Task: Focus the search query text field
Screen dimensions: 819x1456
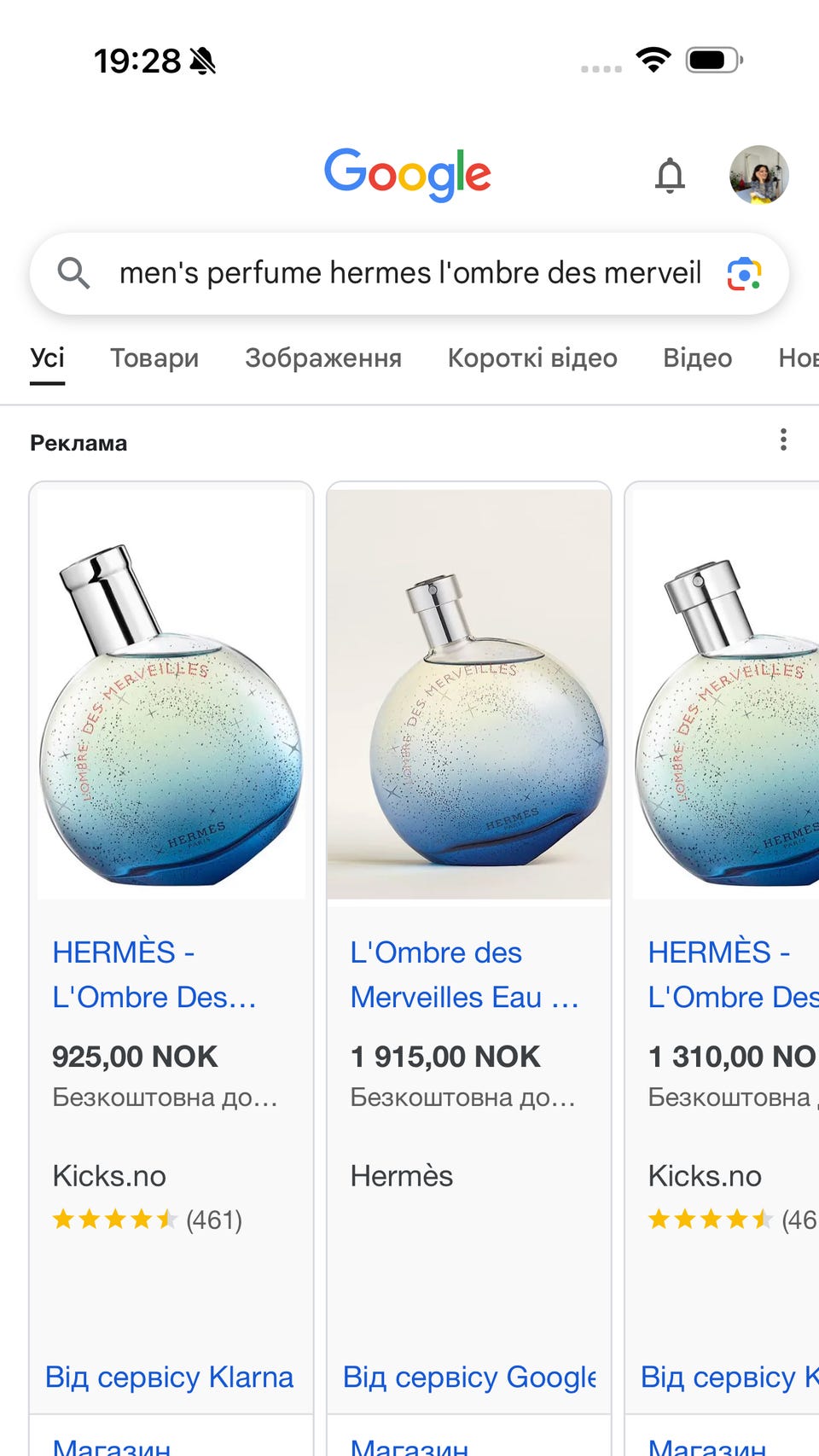Action: [x=409, y=273]
